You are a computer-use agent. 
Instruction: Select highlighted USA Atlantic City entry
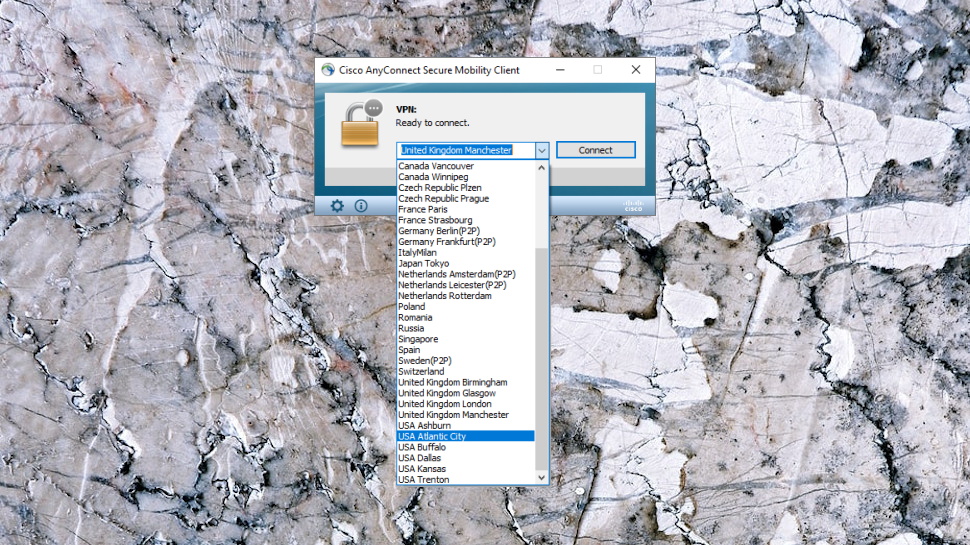coord(466,437)
